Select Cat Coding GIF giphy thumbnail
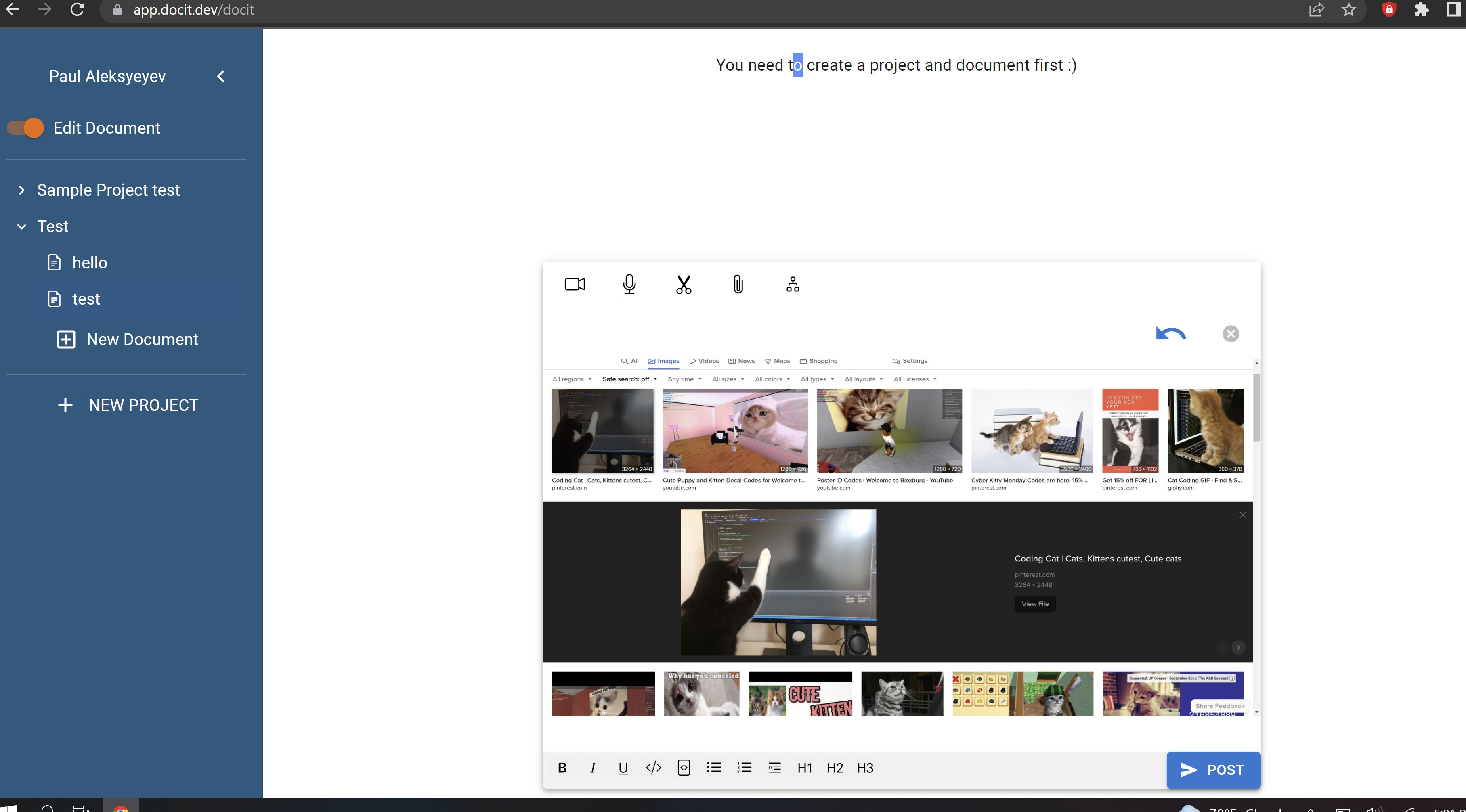The width and height of the screenshot is (1466, 812). (x=1205, y=431)
